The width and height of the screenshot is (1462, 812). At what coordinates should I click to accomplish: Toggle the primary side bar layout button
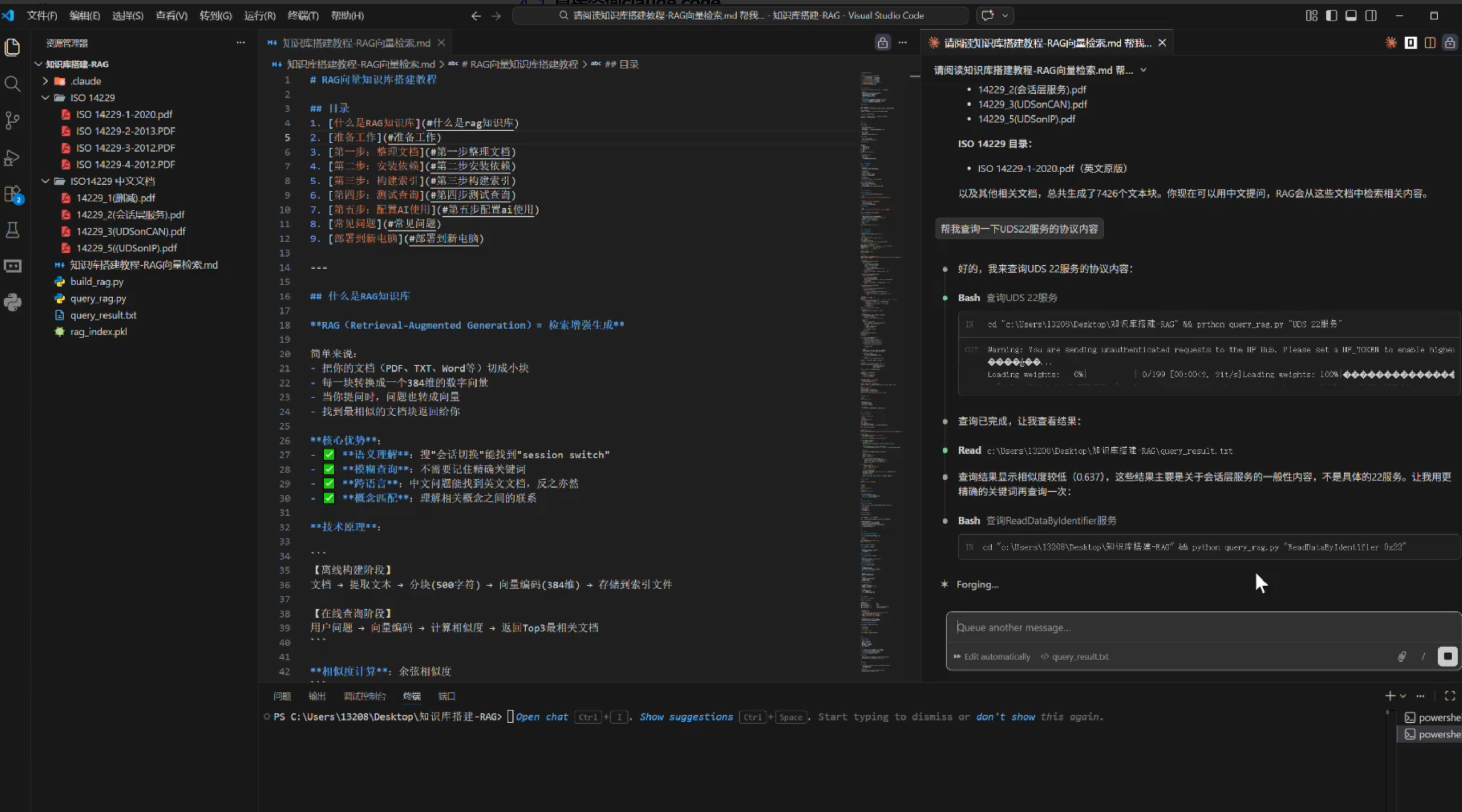point(1331,16)
